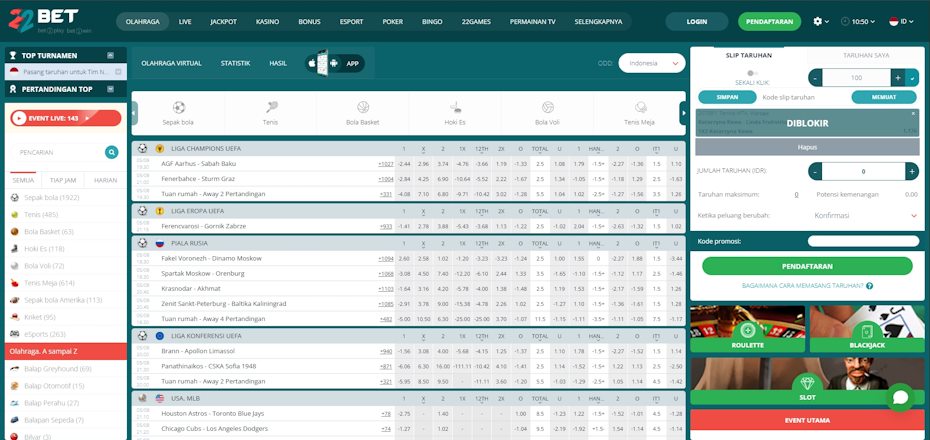Click the Login button
The image size is (930, 440).
[696, 21]
